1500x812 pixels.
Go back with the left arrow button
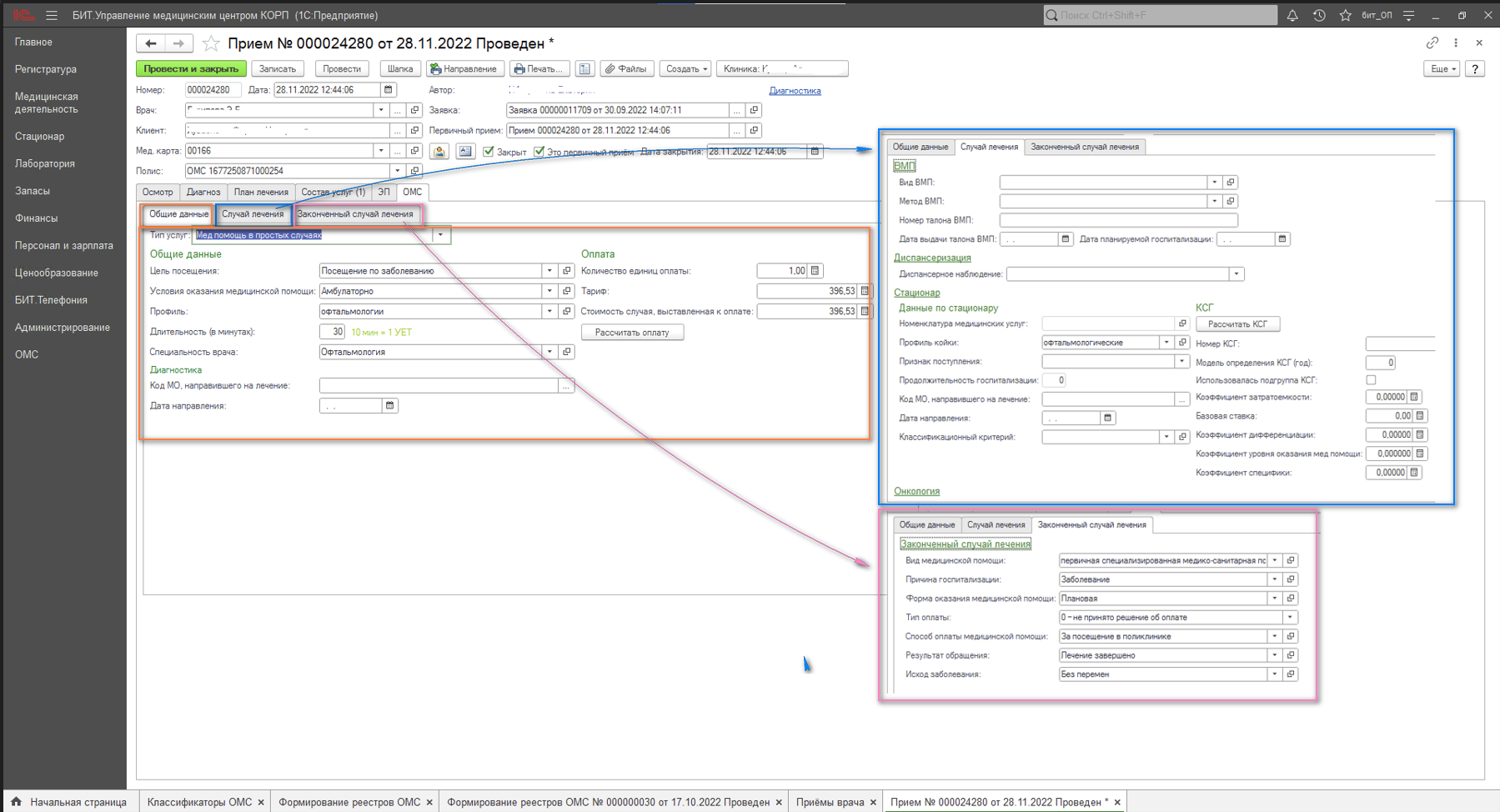pos(151,43)
